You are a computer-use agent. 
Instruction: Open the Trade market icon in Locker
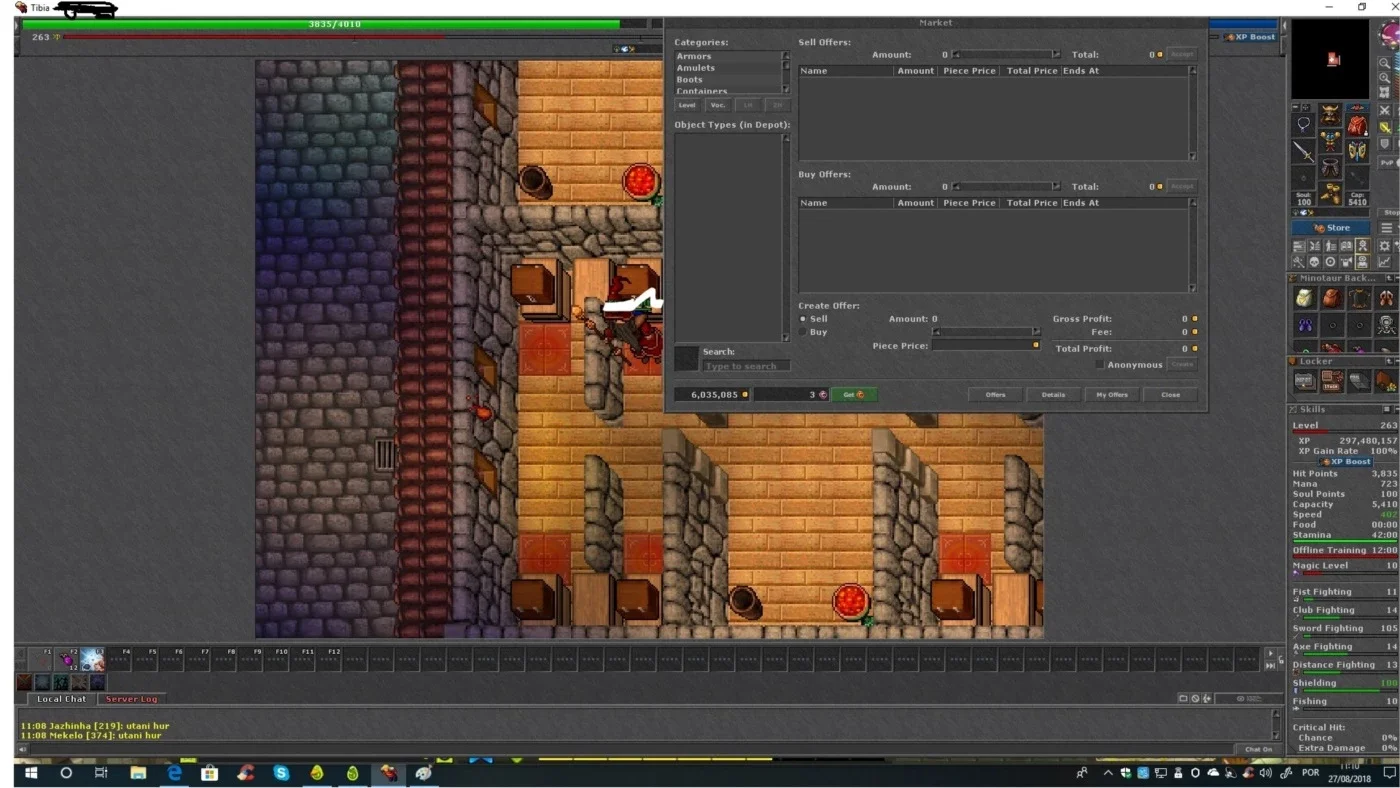point(1331,381)
